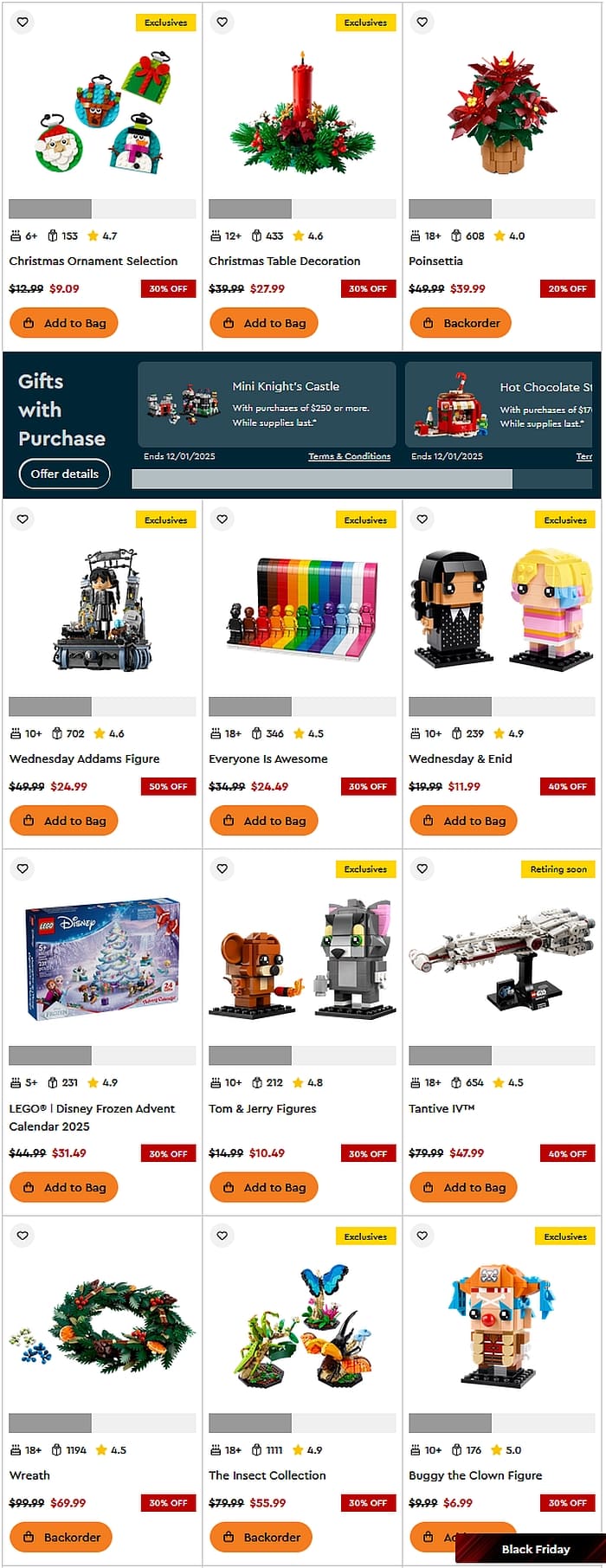Backorder the Poinsettia set
The width and height of the screenshot is (606, 1568).
pyautogui.click(x=461, y=323)
